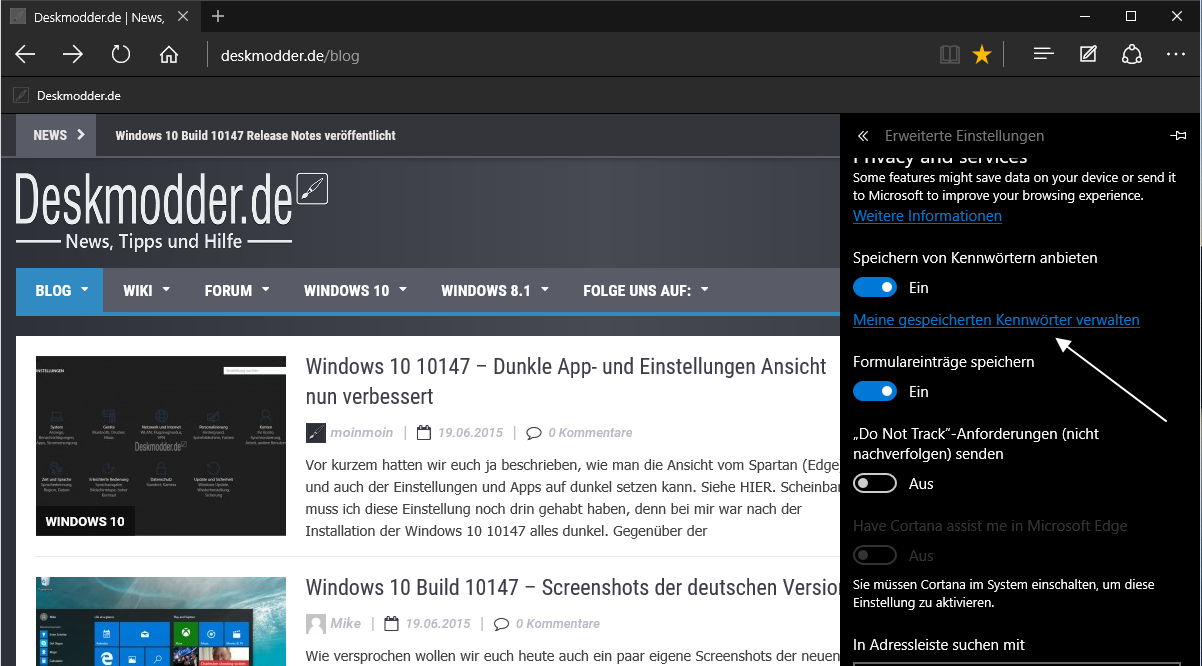The height and width of the screenshot is (666, 1202).
Task: Open the WINDOWS 8.1 dropdown
Action: point(494,291)
